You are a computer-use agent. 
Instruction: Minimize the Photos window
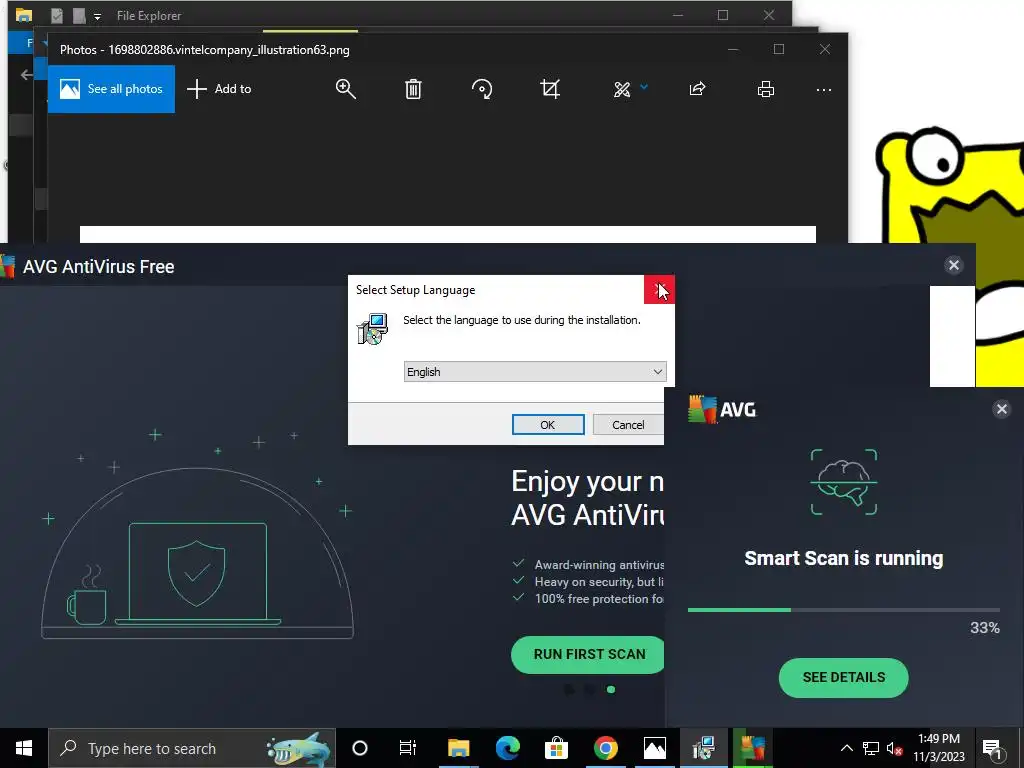click(x=733, y=49)
